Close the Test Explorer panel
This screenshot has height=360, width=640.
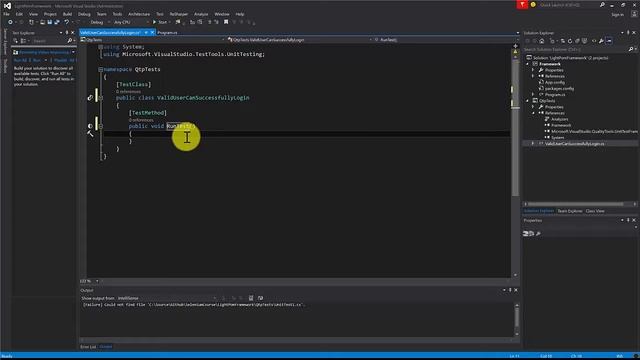[x=73, y=32]
